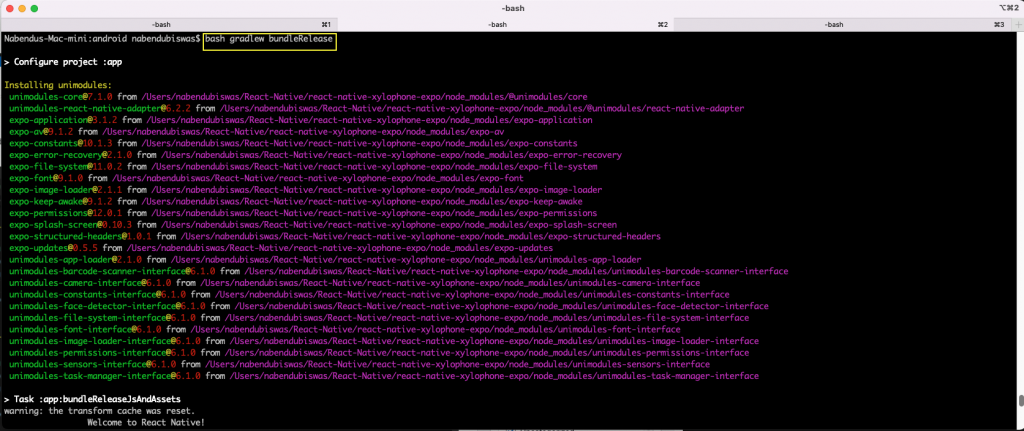
Task: Click the 'unimodules-camera-interface@6.1.0' package name
Action: click(x=90, y=283)
